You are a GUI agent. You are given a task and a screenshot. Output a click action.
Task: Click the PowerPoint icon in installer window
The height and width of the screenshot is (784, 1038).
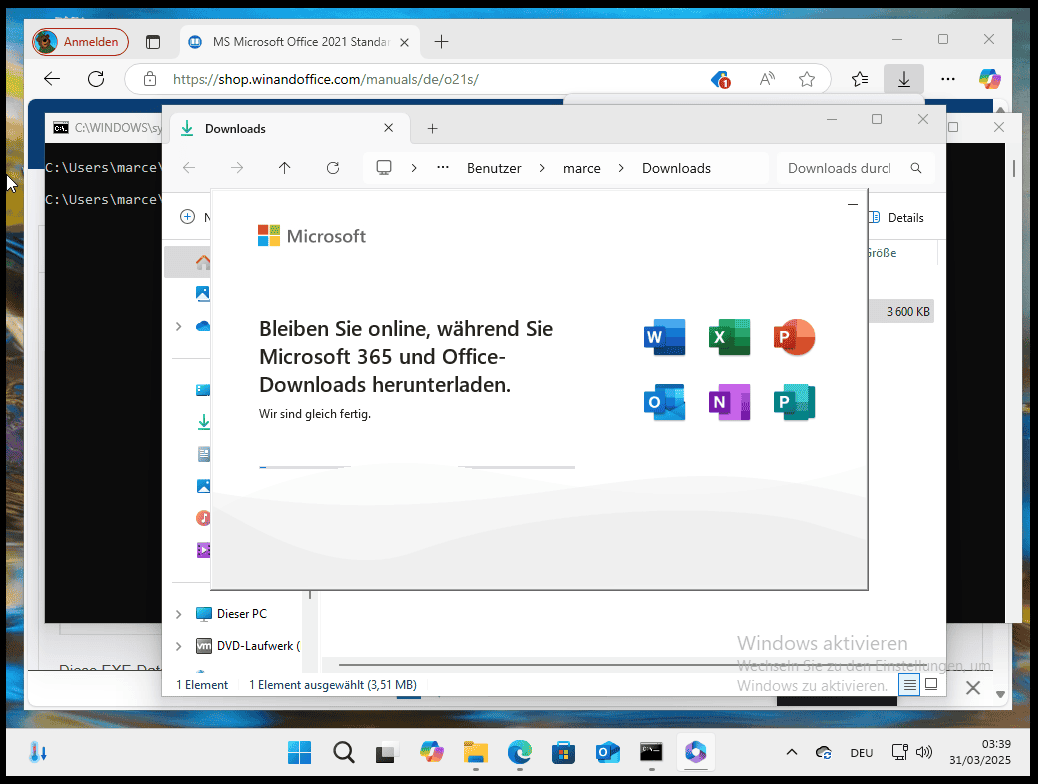[794, 338]
